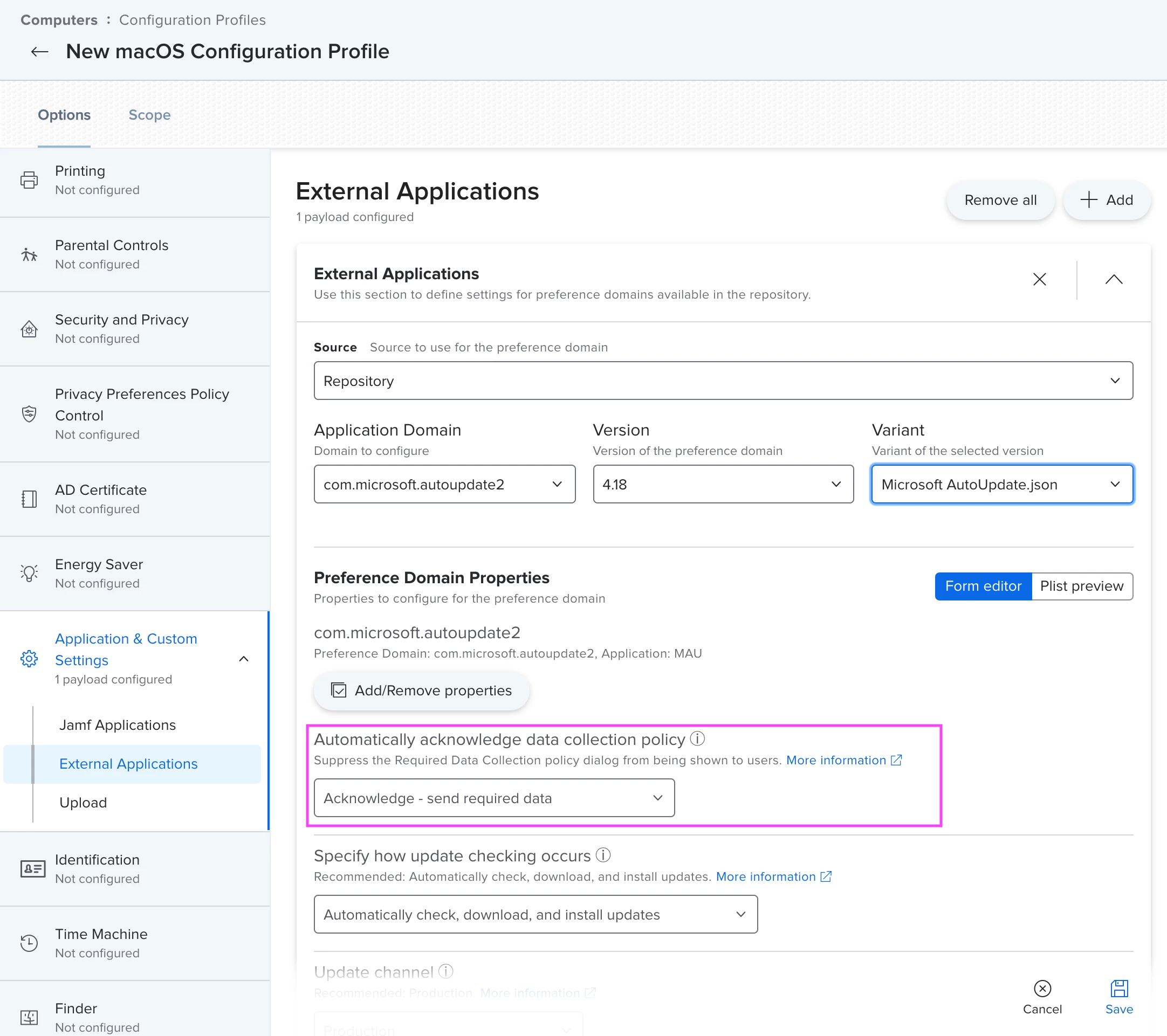Open the Parental Controls payload section
Viewport: 1167px width, 1036px height.
135,254
